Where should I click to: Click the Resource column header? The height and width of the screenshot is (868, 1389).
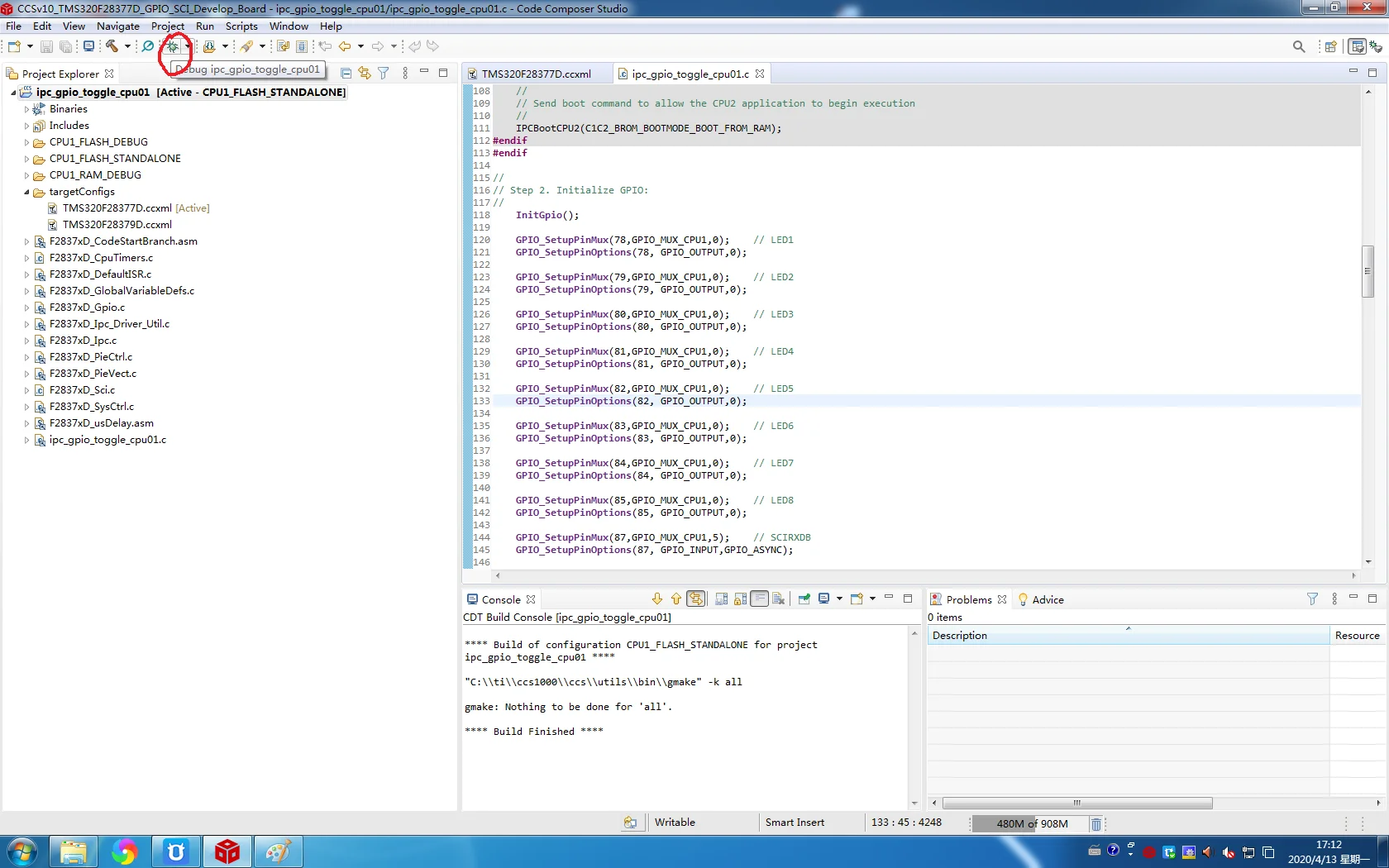(x=1357, y=635)
